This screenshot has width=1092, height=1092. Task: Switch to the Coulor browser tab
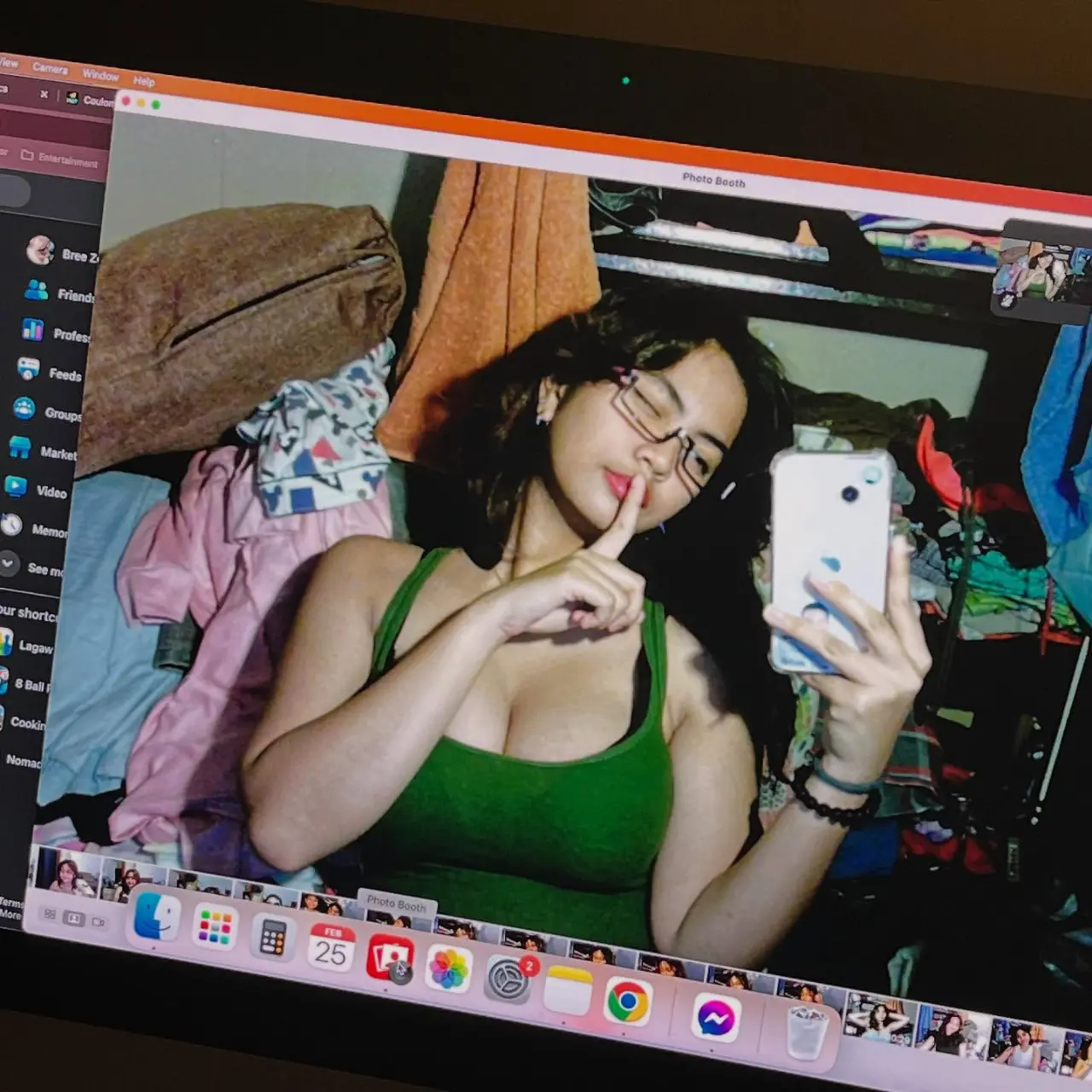90,100
